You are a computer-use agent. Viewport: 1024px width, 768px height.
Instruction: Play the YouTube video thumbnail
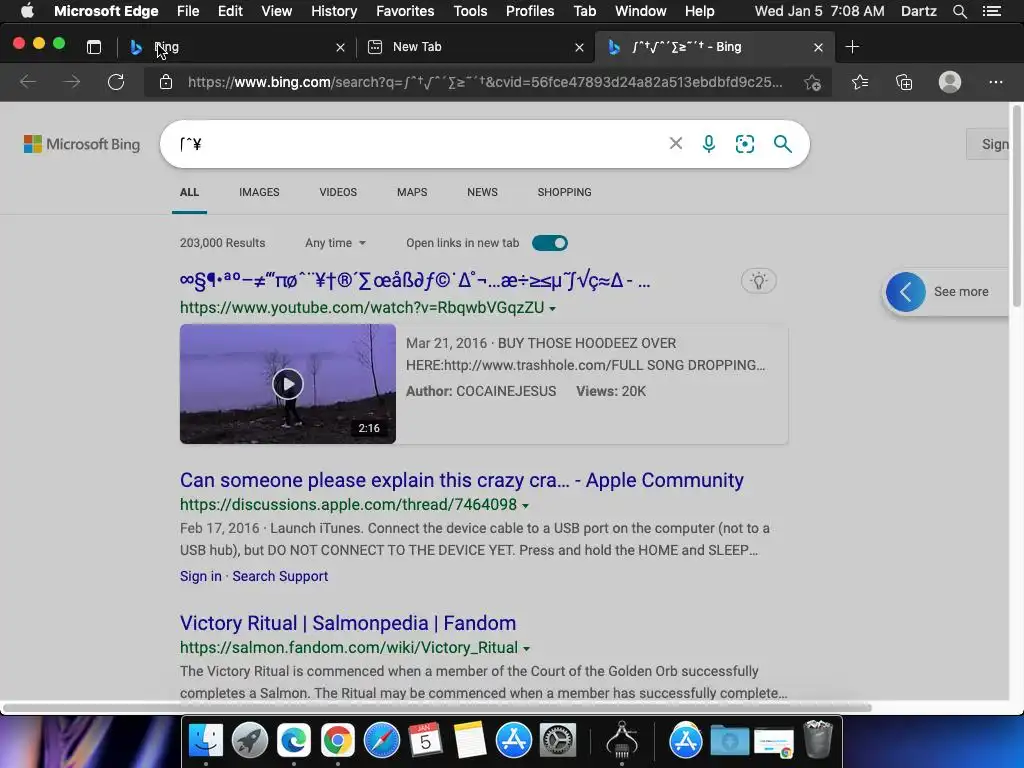pos(287,384)
